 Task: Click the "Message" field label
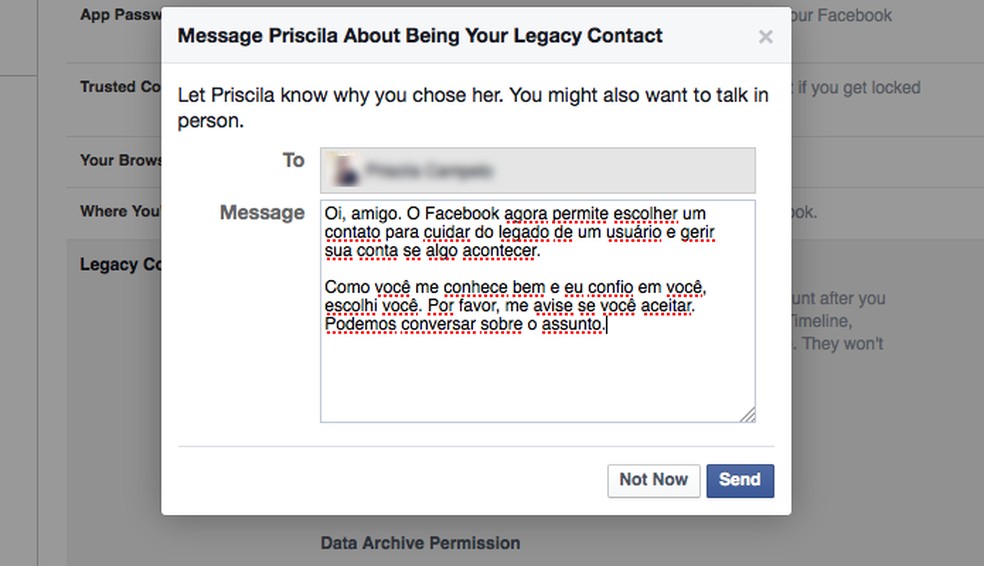click(262, 213)
